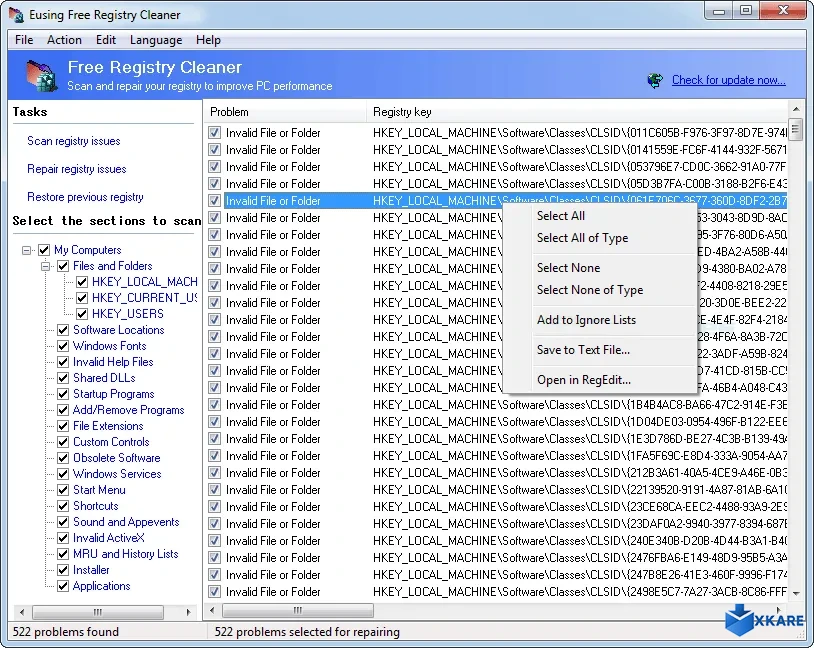
Task: Collapse the Files and Folders node
Action: 46,266
